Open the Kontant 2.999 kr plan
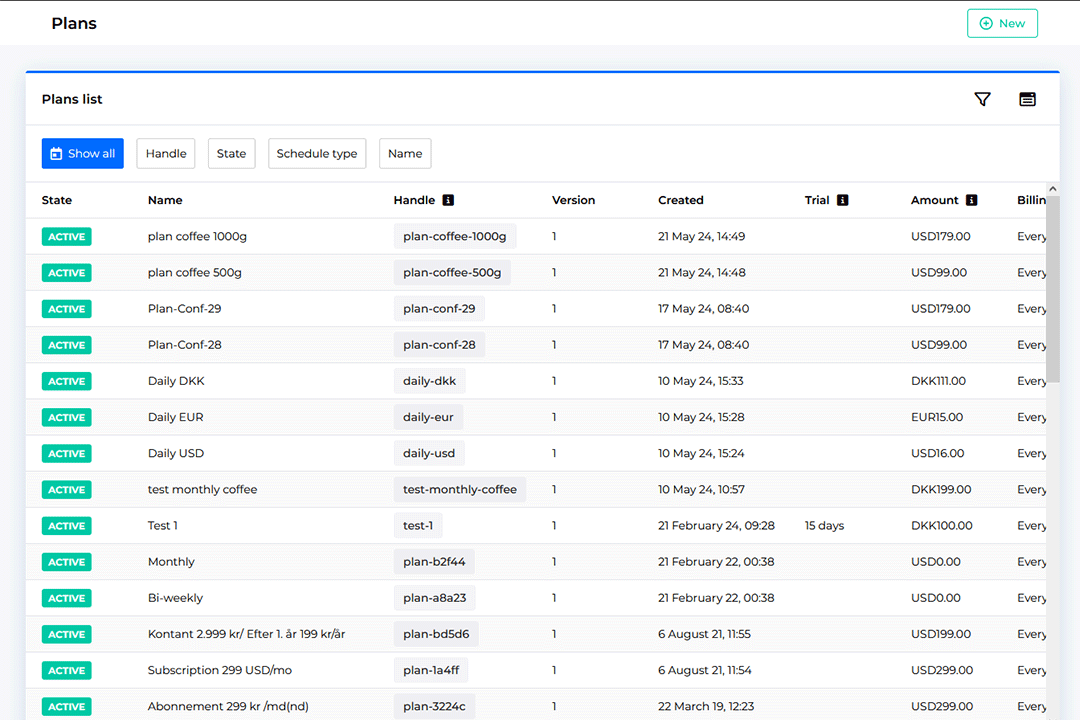The height and width of the screenshot is (720, 1080). 246,634
